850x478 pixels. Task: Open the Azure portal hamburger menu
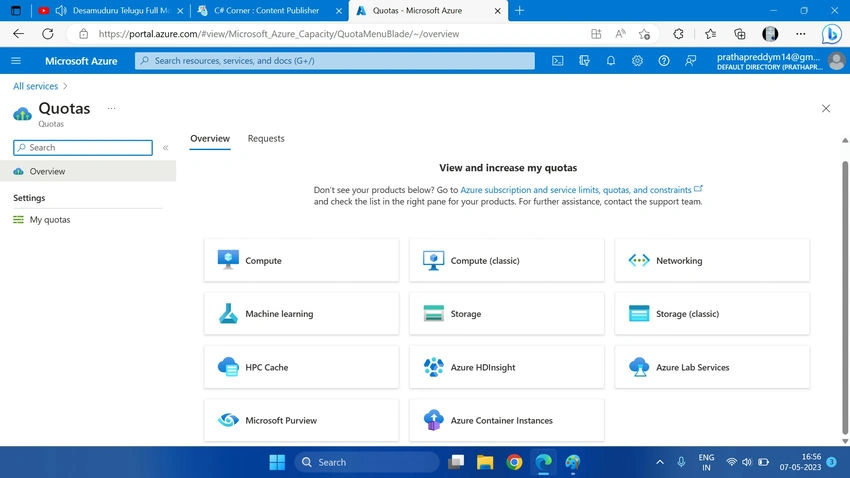[x=16, y=61]
